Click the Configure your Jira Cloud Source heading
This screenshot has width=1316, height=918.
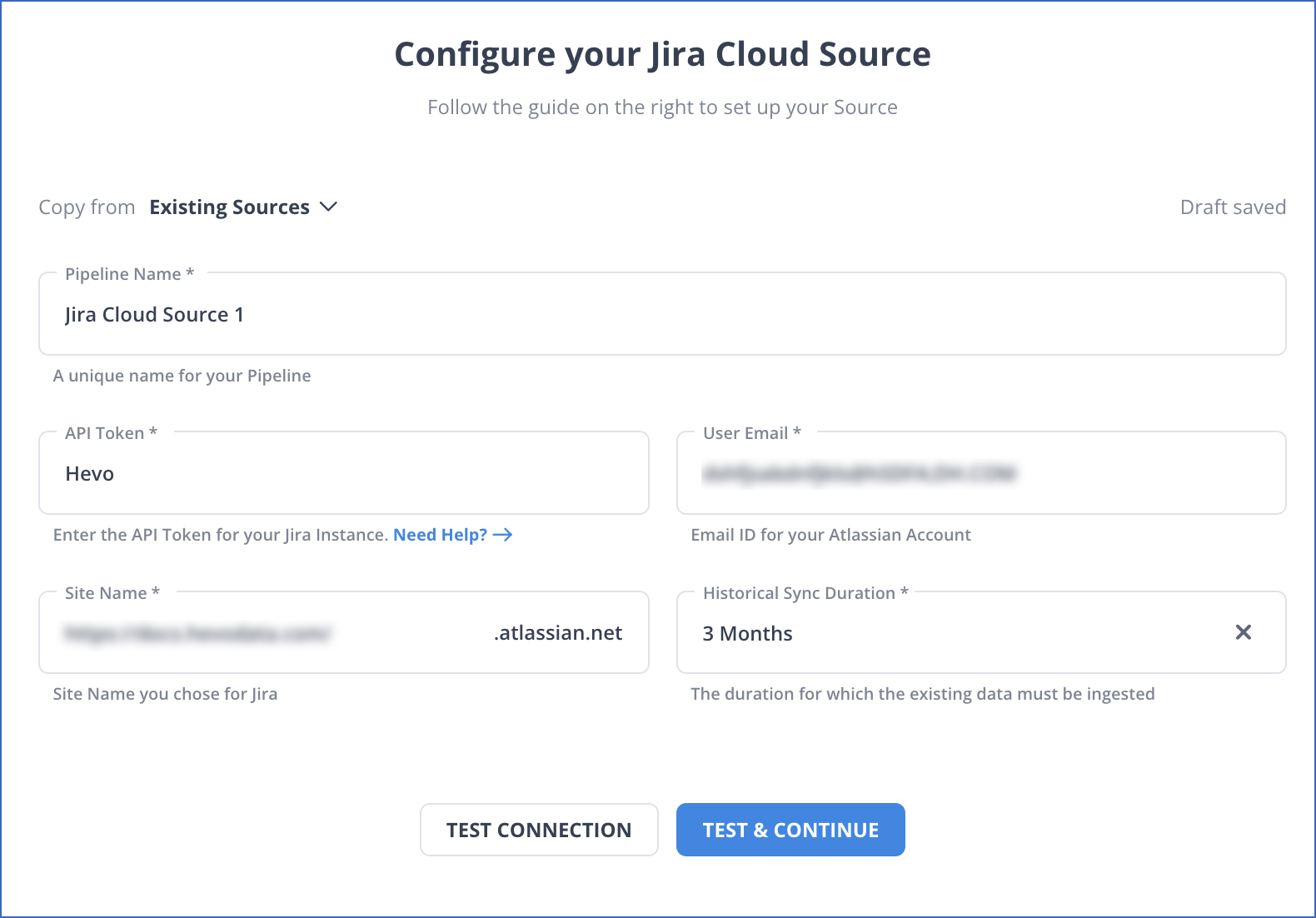[662, 54]
